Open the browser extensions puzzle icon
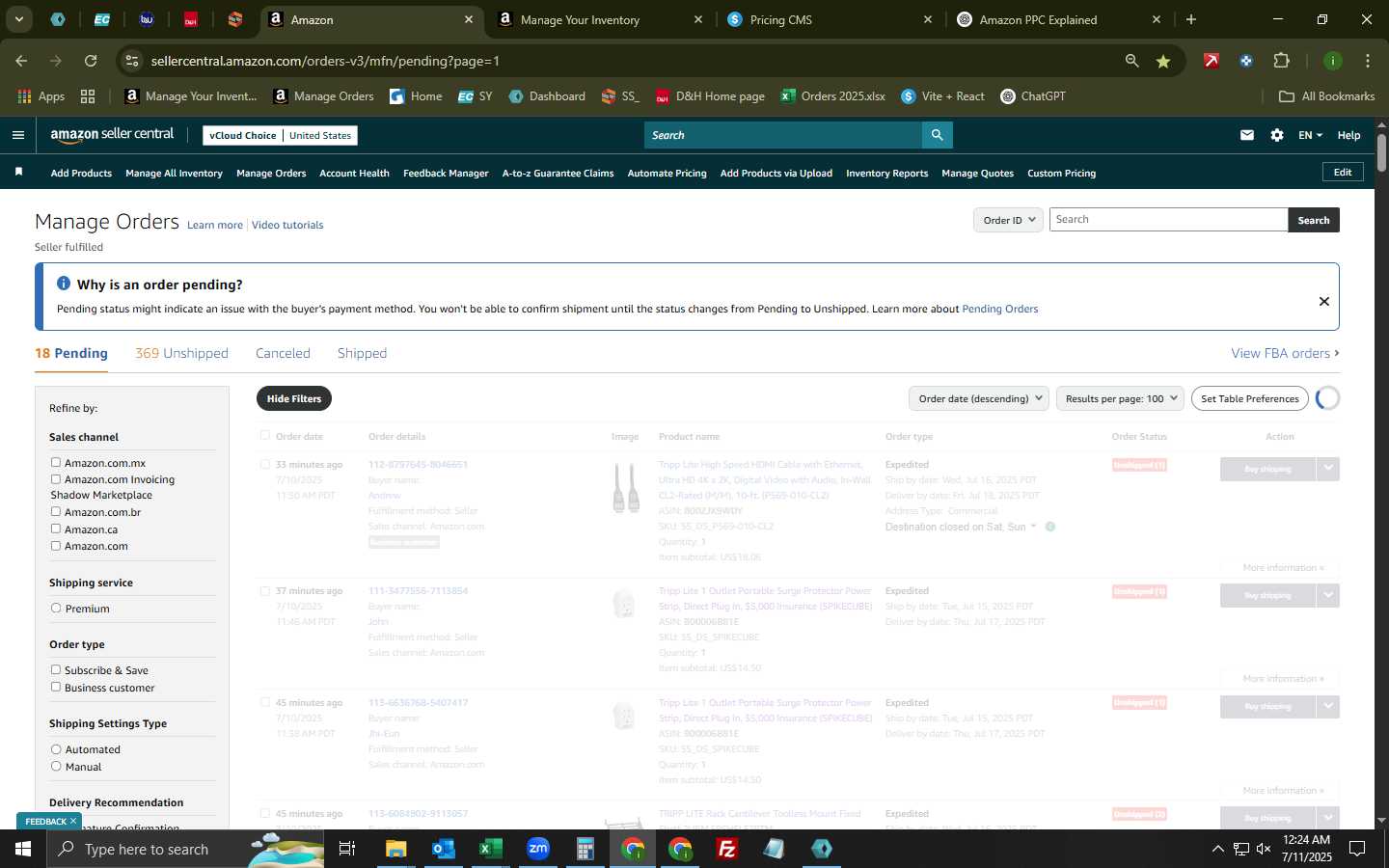 1281,61
